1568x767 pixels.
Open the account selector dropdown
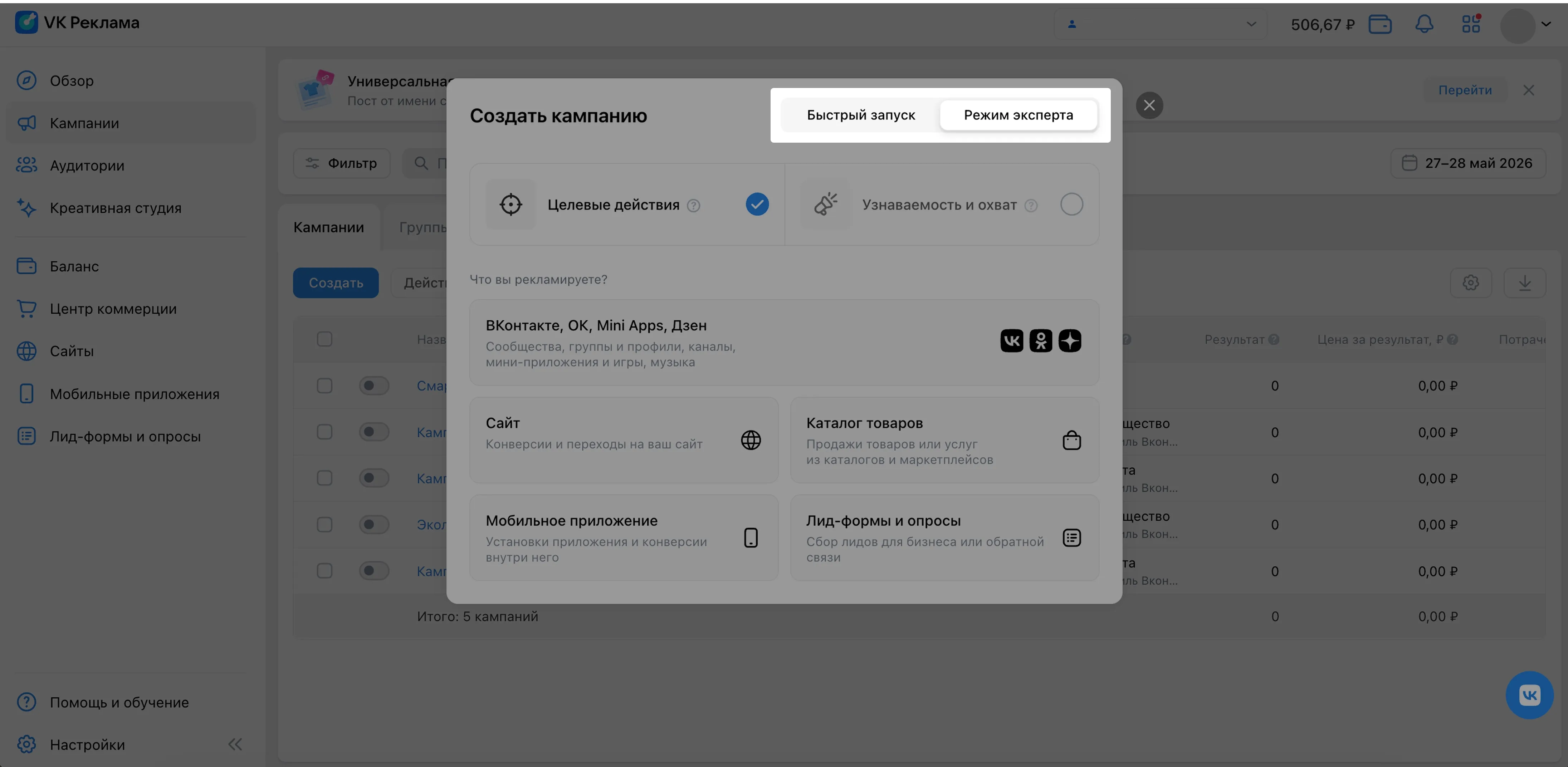[1161, 24]
